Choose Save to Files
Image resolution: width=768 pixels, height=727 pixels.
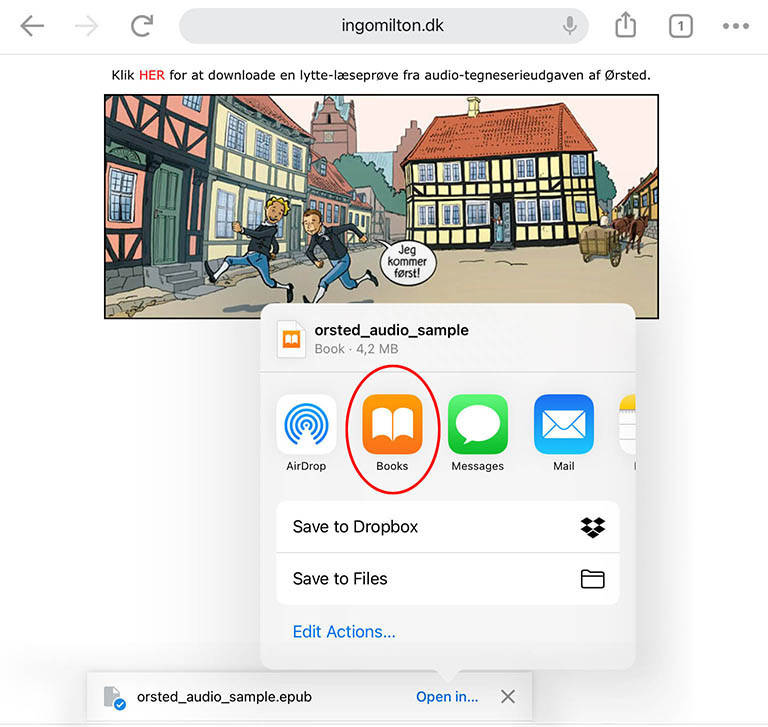[x=448, y=579]
